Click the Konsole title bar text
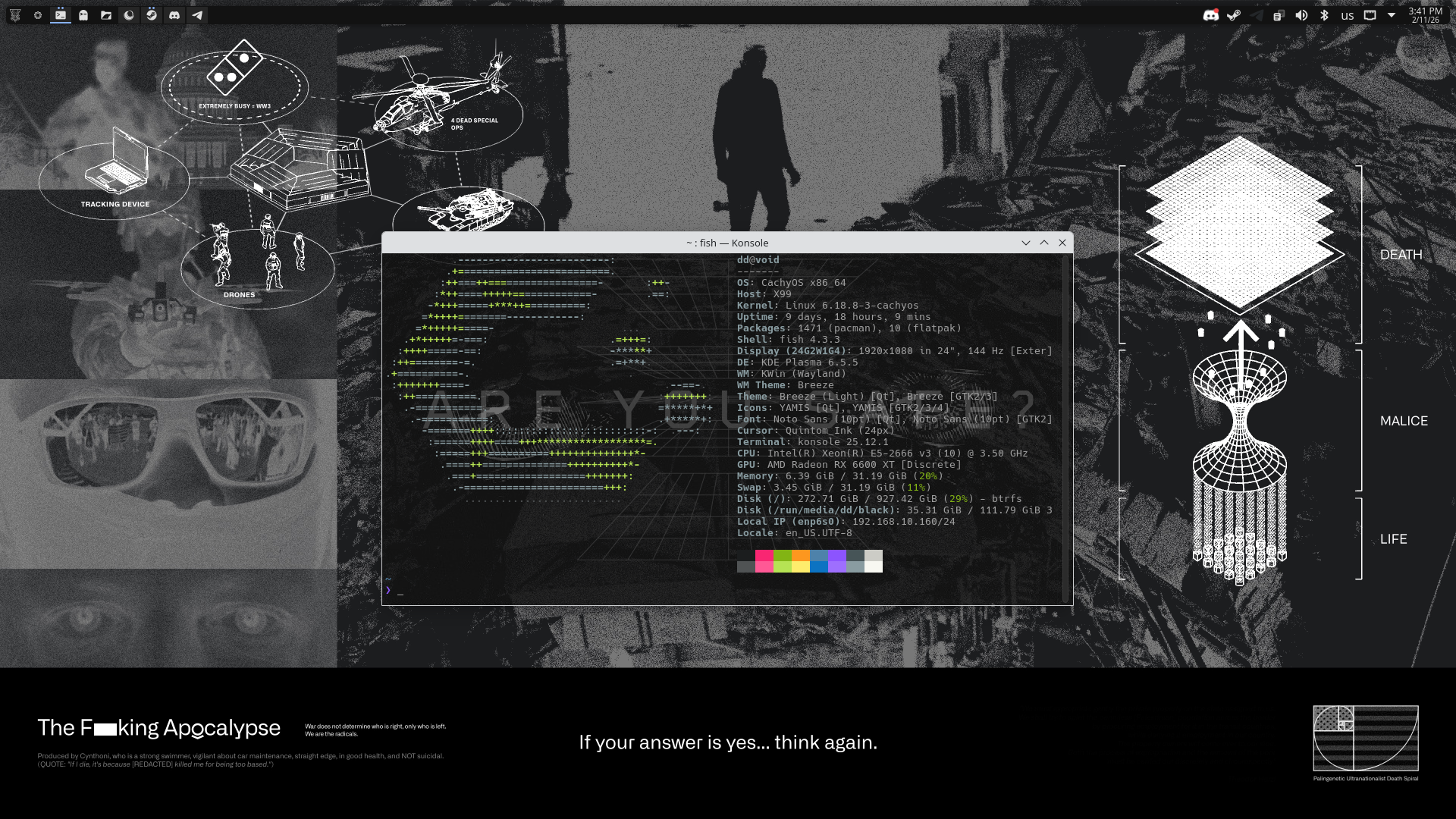Viewport: 1456px width, 819px height. tap(726, 243)
